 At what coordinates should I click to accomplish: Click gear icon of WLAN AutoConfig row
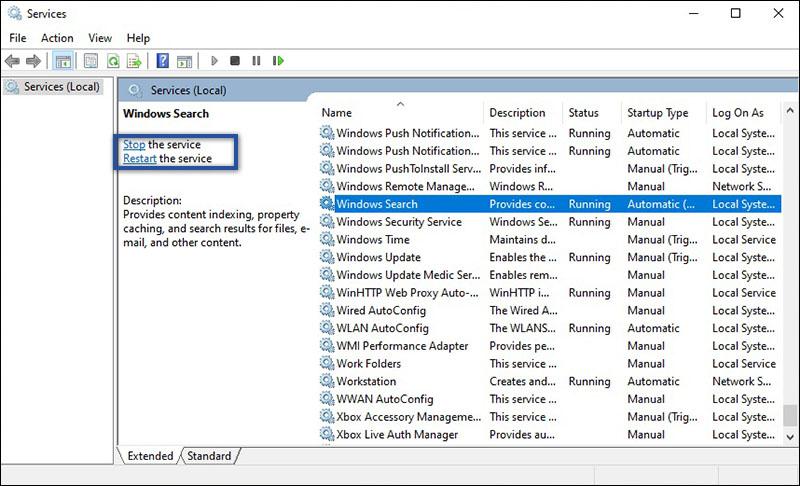pyautogui.click(x=327, y=328)
